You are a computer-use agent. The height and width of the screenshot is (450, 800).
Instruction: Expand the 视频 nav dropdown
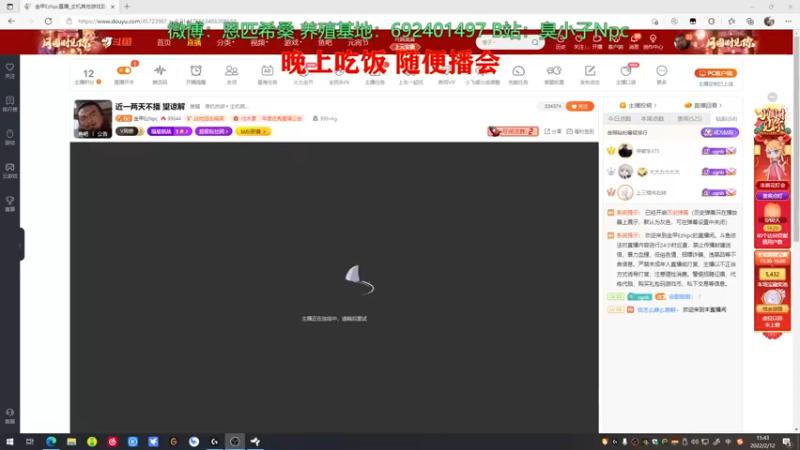tap(259, 42)
